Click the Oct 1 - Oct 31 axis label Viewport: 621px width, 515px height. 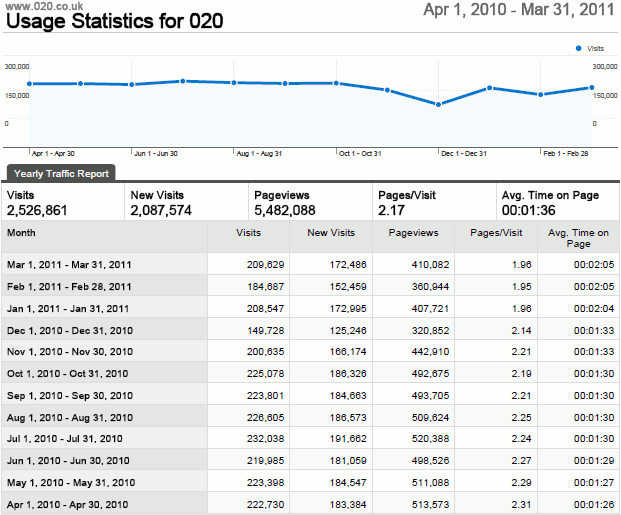[x=360, y=153]
